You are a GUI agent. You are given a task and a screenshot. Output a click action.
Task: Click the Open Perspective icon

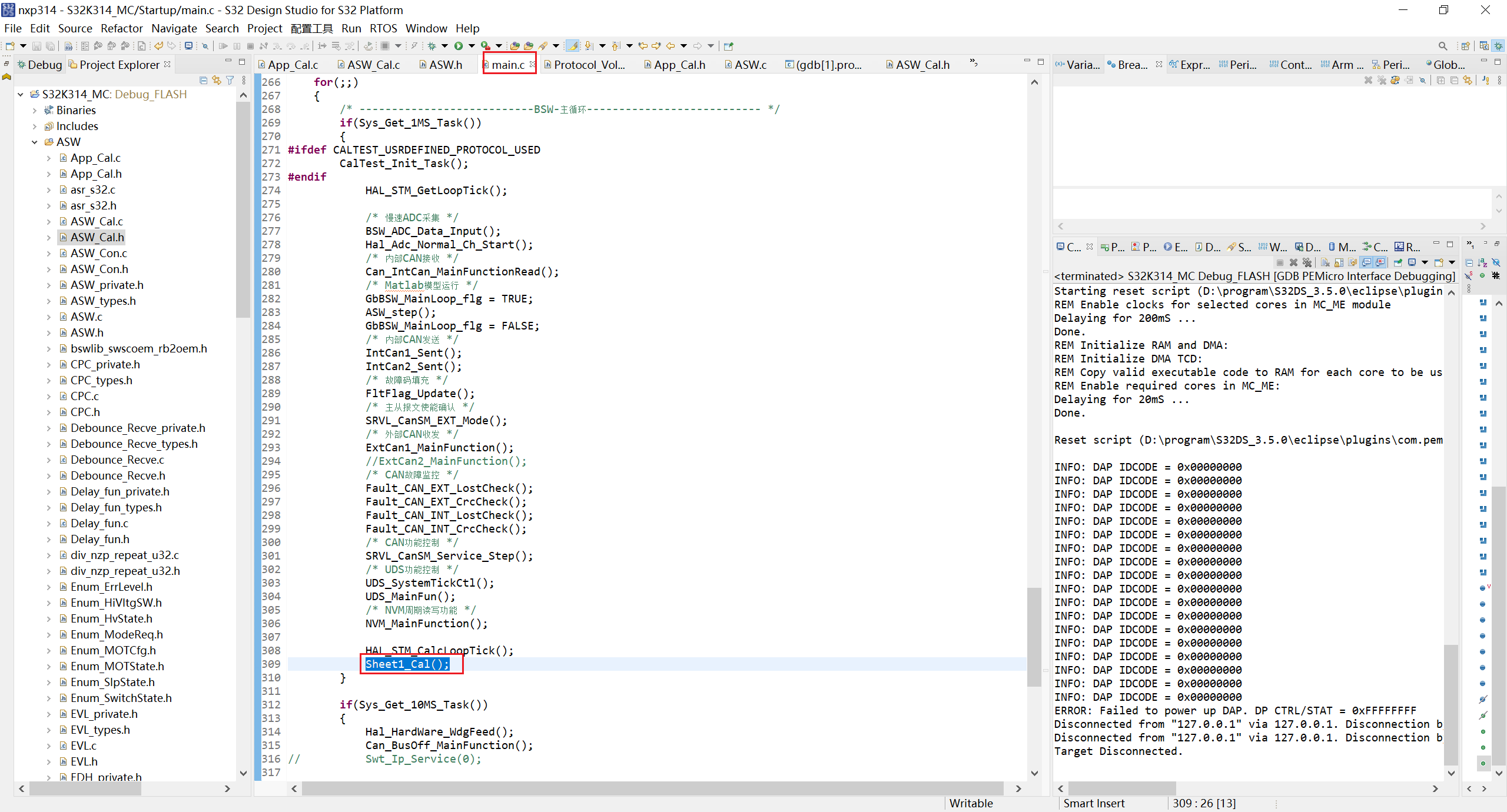pyautogui.click(x=1466, y=46)
